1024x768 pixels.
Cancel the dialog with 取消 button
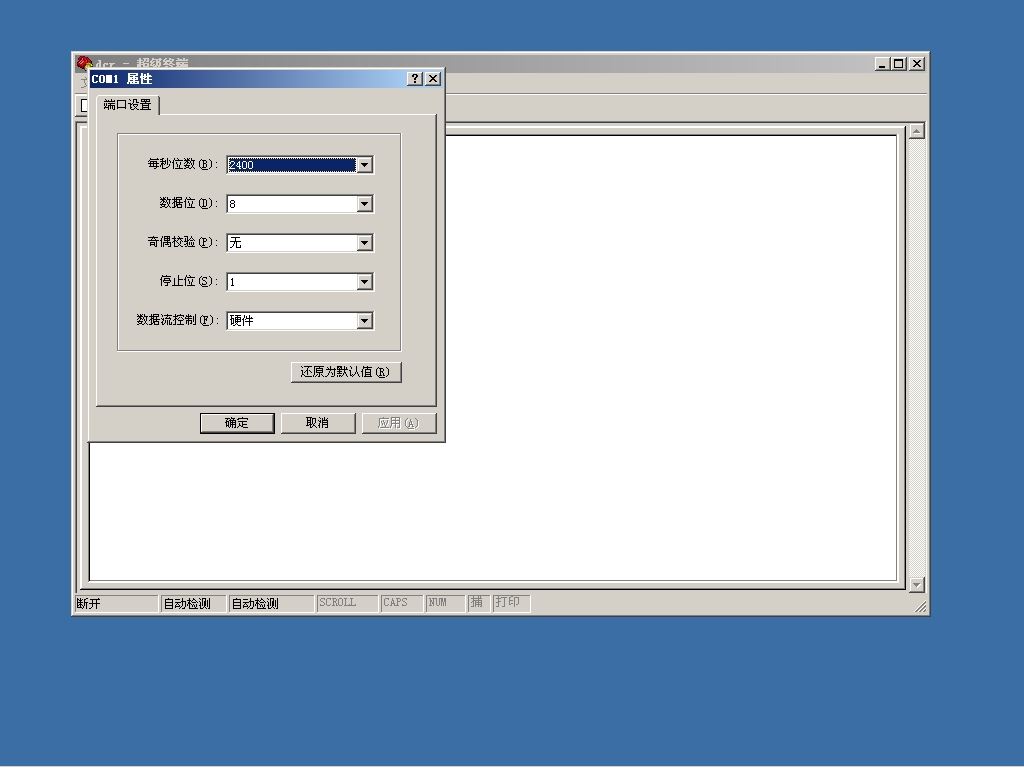coord(317,423)
